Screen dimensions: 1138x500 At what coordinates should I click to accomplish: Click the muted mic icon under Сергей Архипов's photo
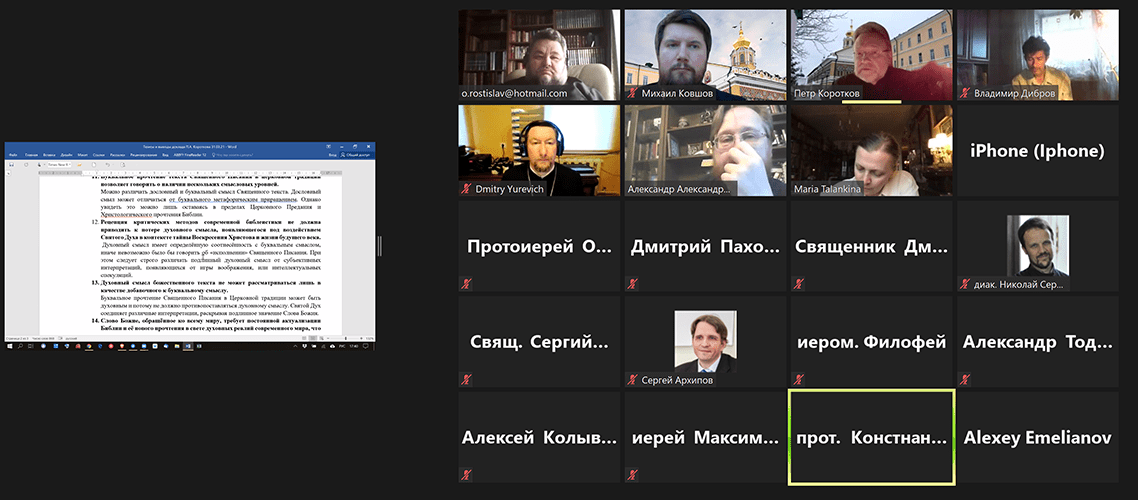(632, 379)
